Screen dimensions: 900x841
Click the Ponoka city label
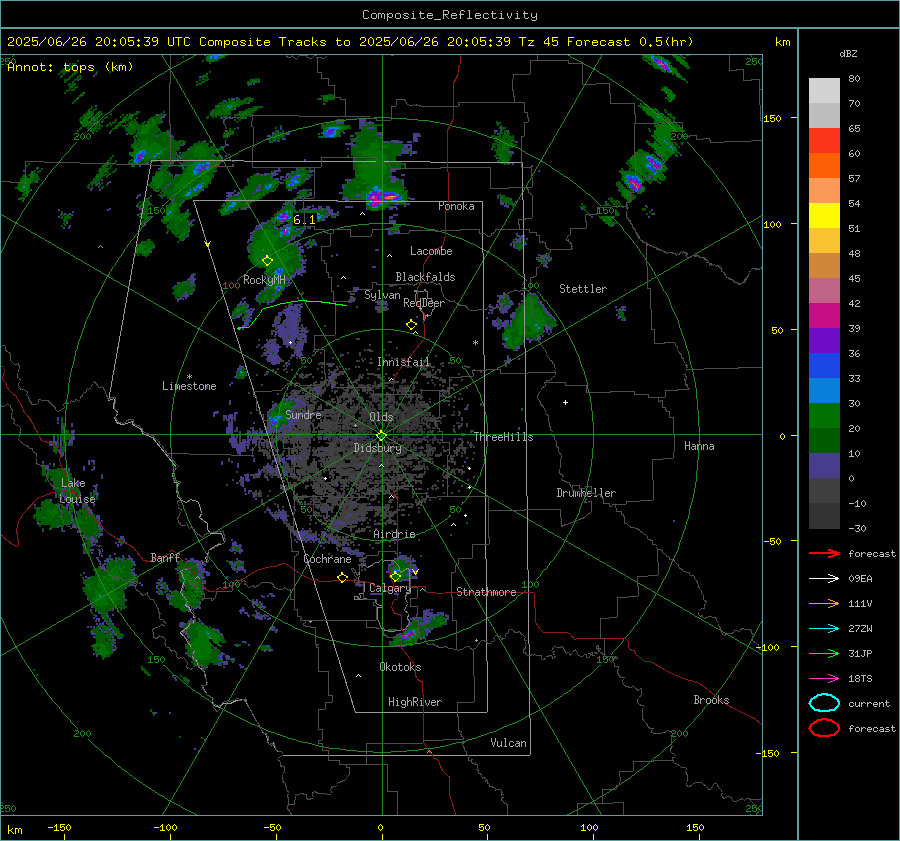456,206
